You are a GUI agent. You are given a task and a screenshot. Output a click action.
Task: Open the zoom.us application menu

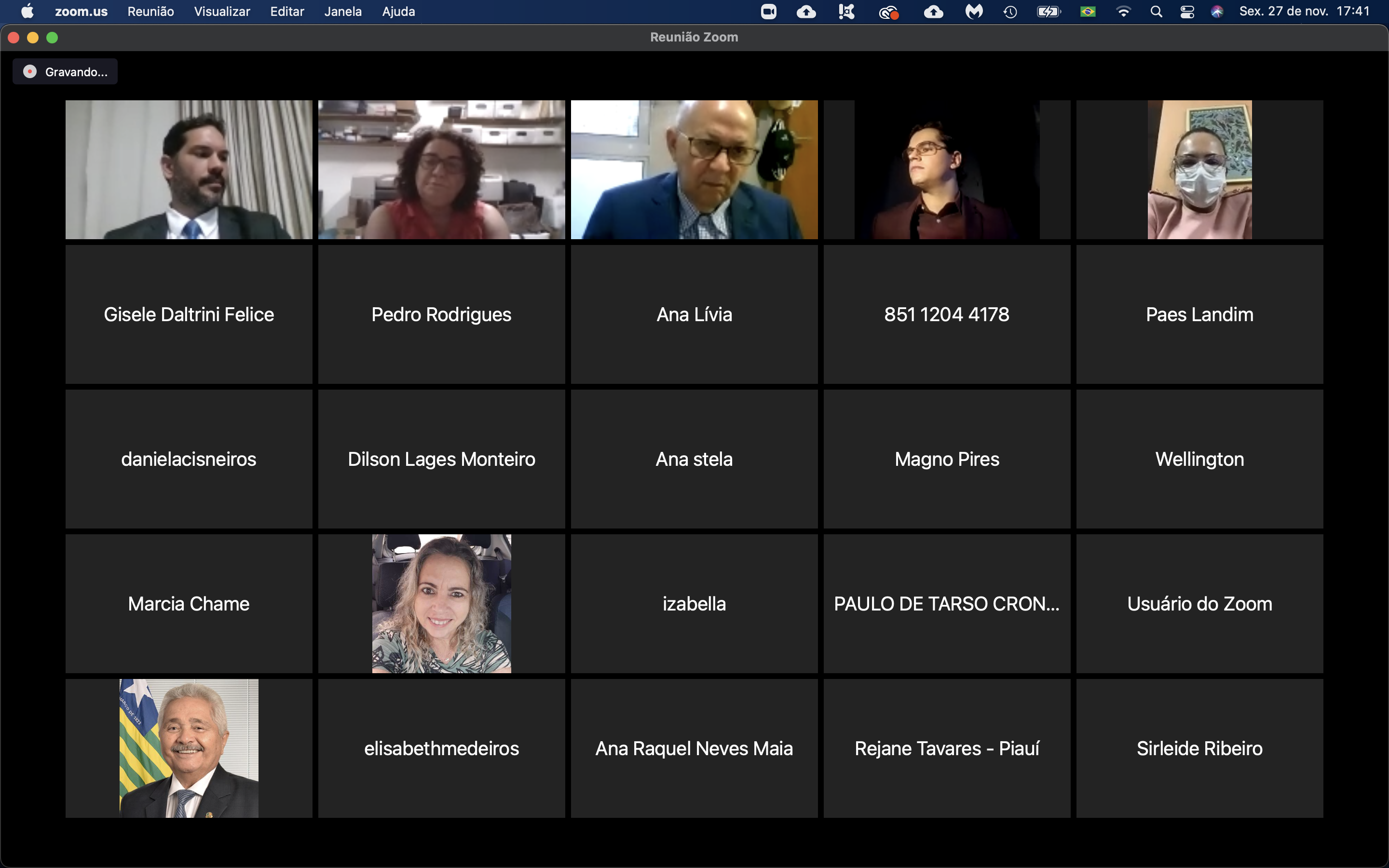pyautogui.click(x=81, y=12)
